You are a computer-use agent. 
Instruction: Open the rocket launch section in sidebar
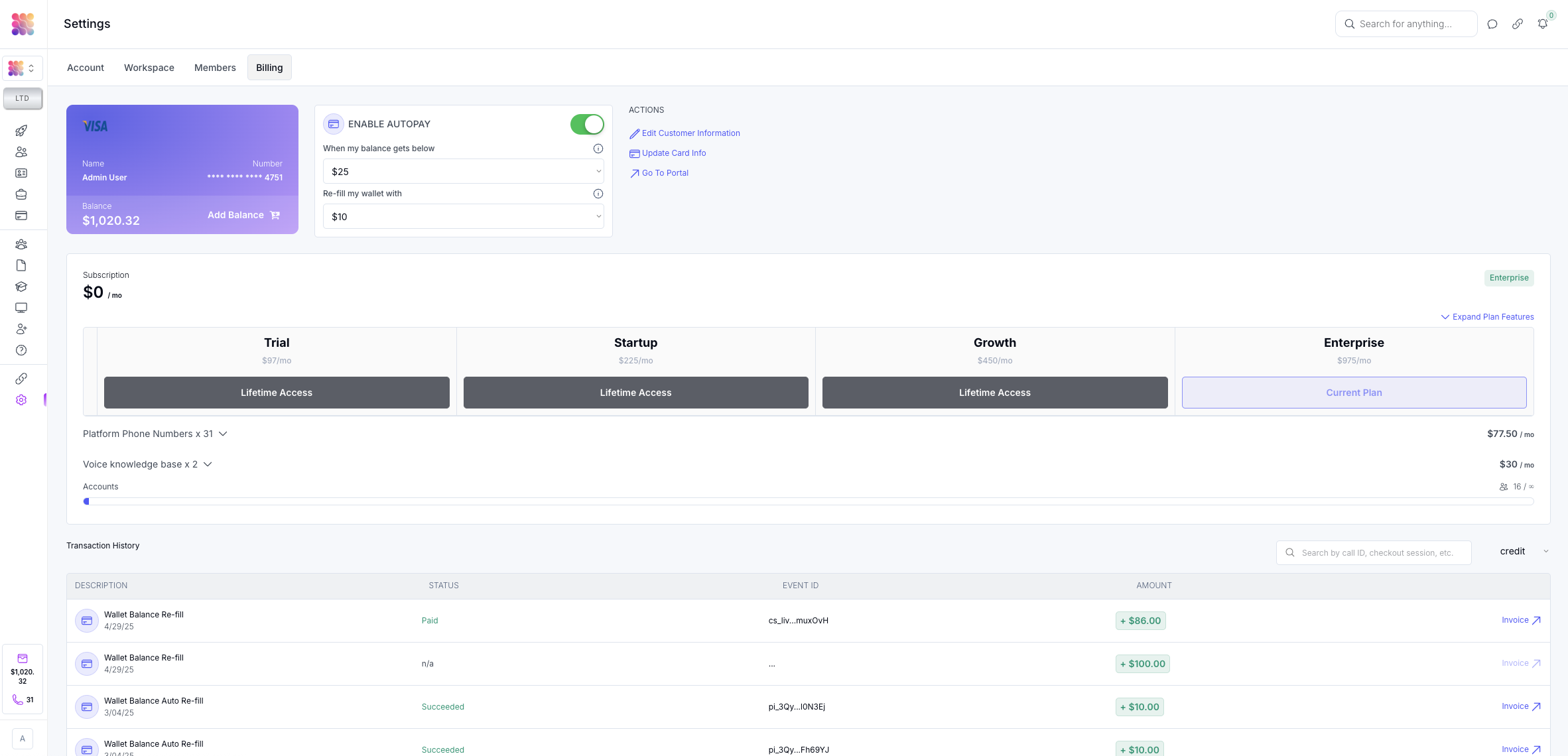[21, 131]
